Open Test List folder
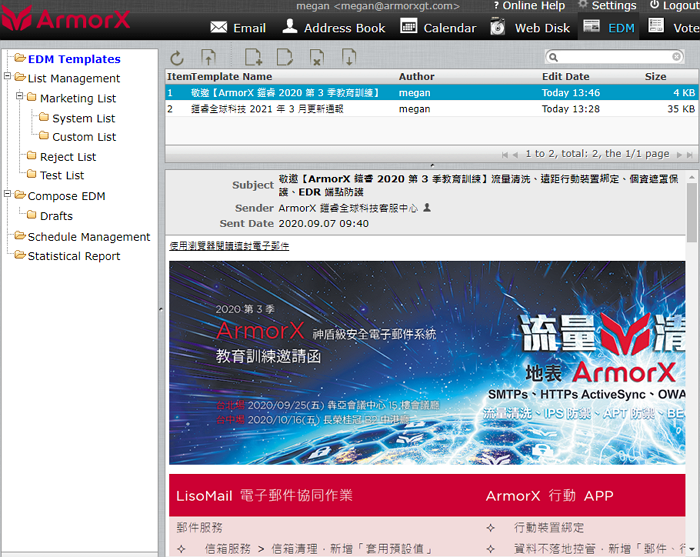700x557 pixels. click(62, 175)
